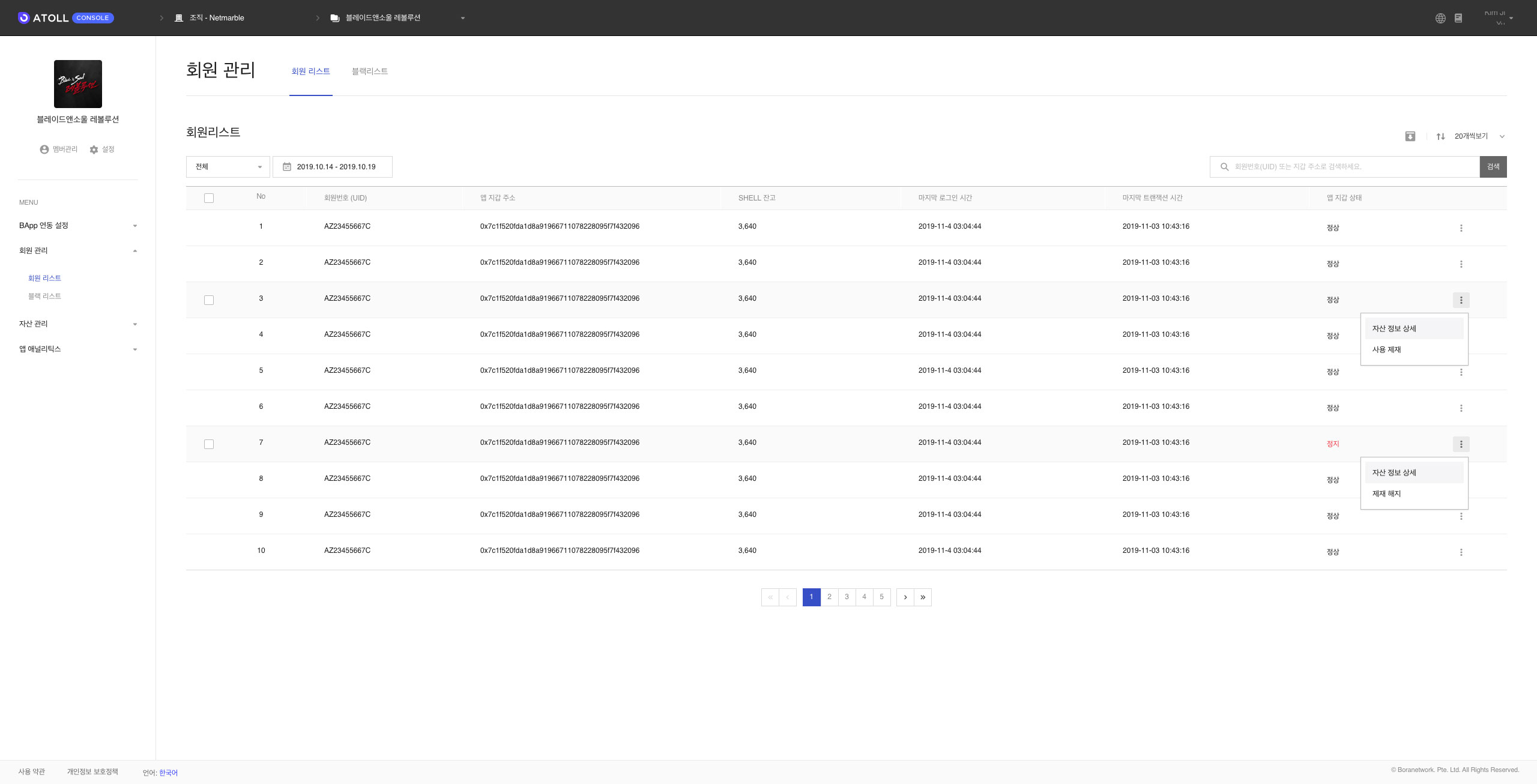The width and height of the screenshot is (1537, 784).
Task: Open the 20개씩보기 page size dropdown
Action: pos(1479,136)
